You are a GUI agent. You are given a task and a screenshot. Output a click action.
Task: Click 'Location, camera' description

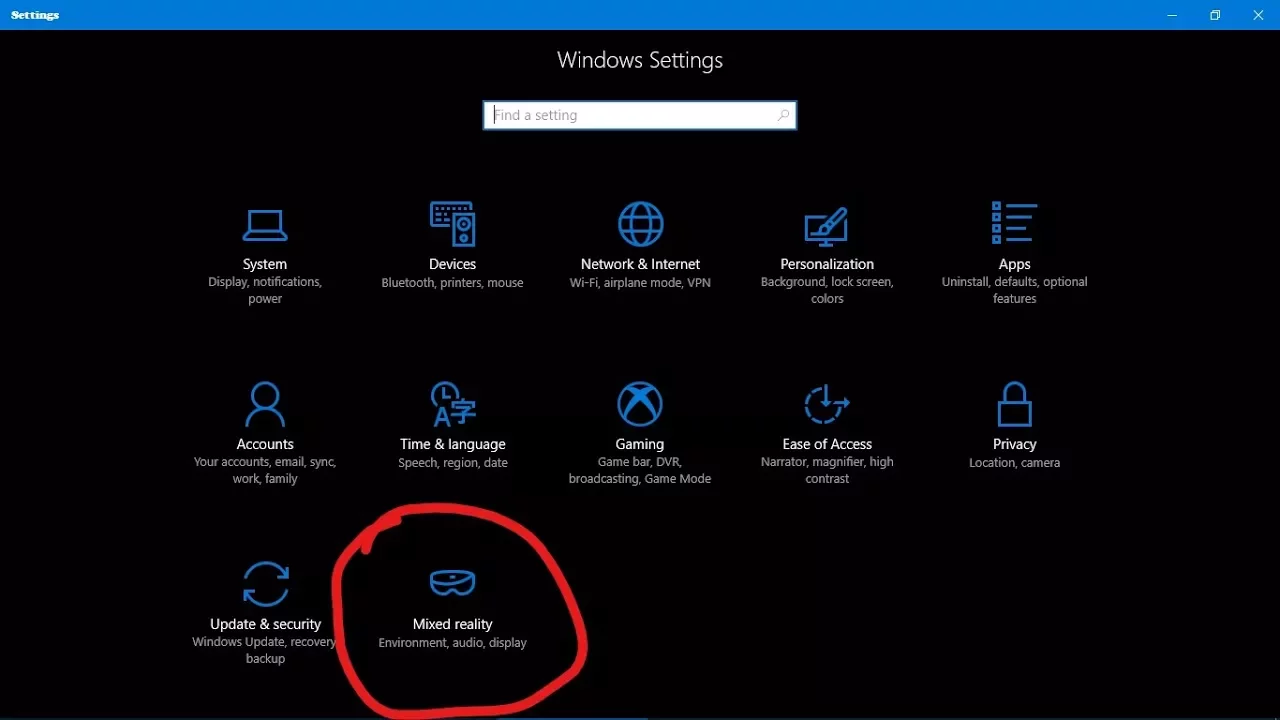(1014, 463)
